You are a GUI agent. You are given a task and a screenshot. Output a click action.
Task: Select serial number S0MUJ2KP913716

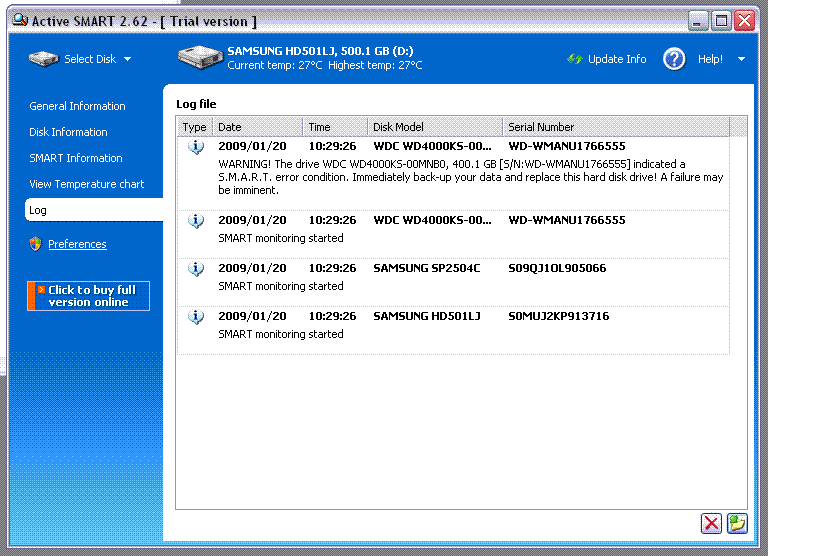[559, 316]
